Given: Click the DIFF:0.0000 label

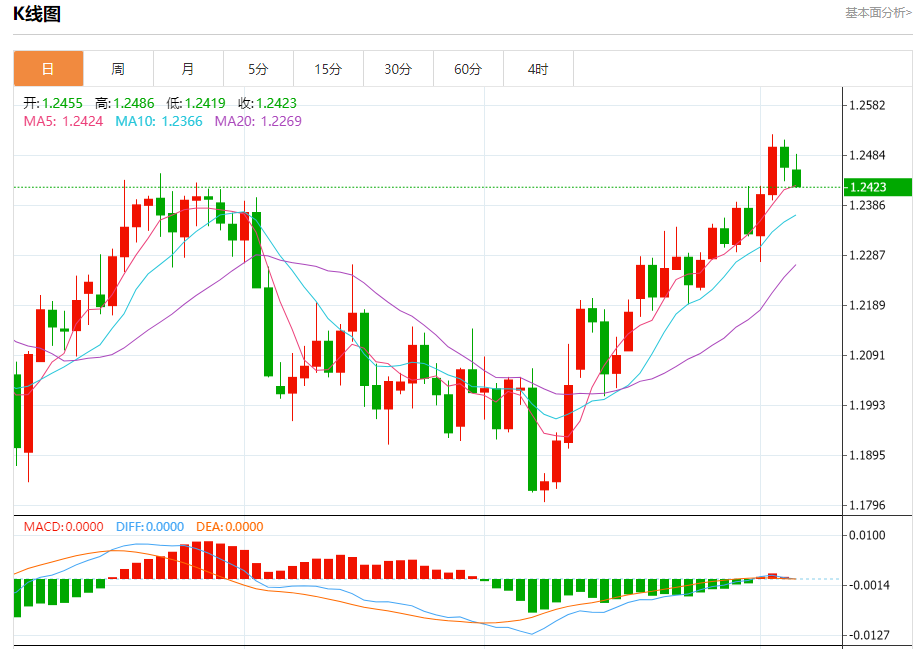Looking at the screenshot, I should tap(150, 527).
